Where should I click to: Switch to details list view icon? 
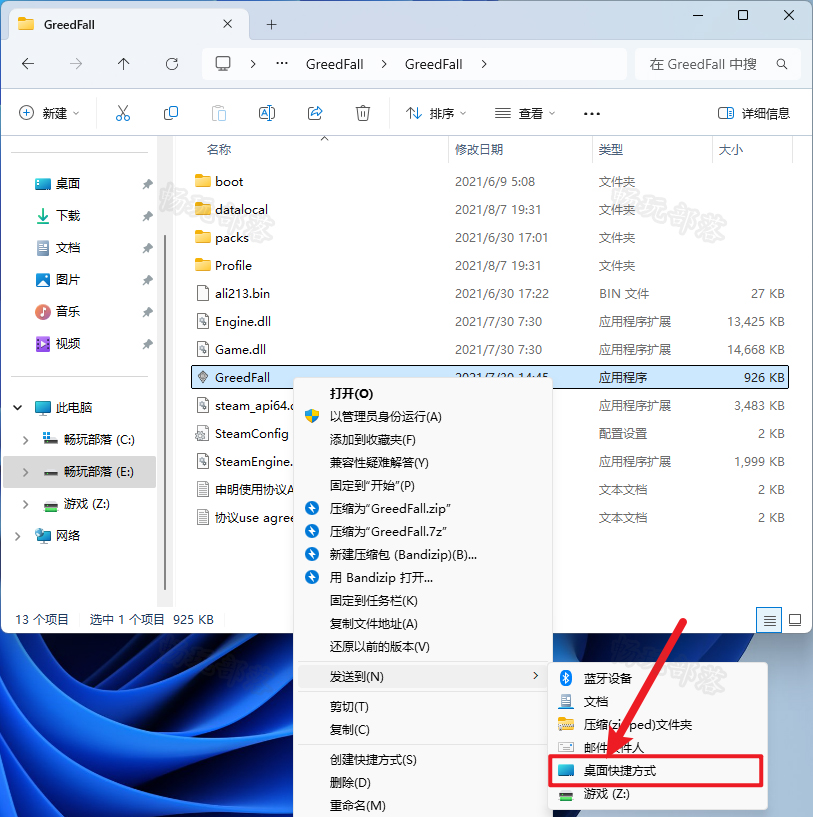point(769,620)
